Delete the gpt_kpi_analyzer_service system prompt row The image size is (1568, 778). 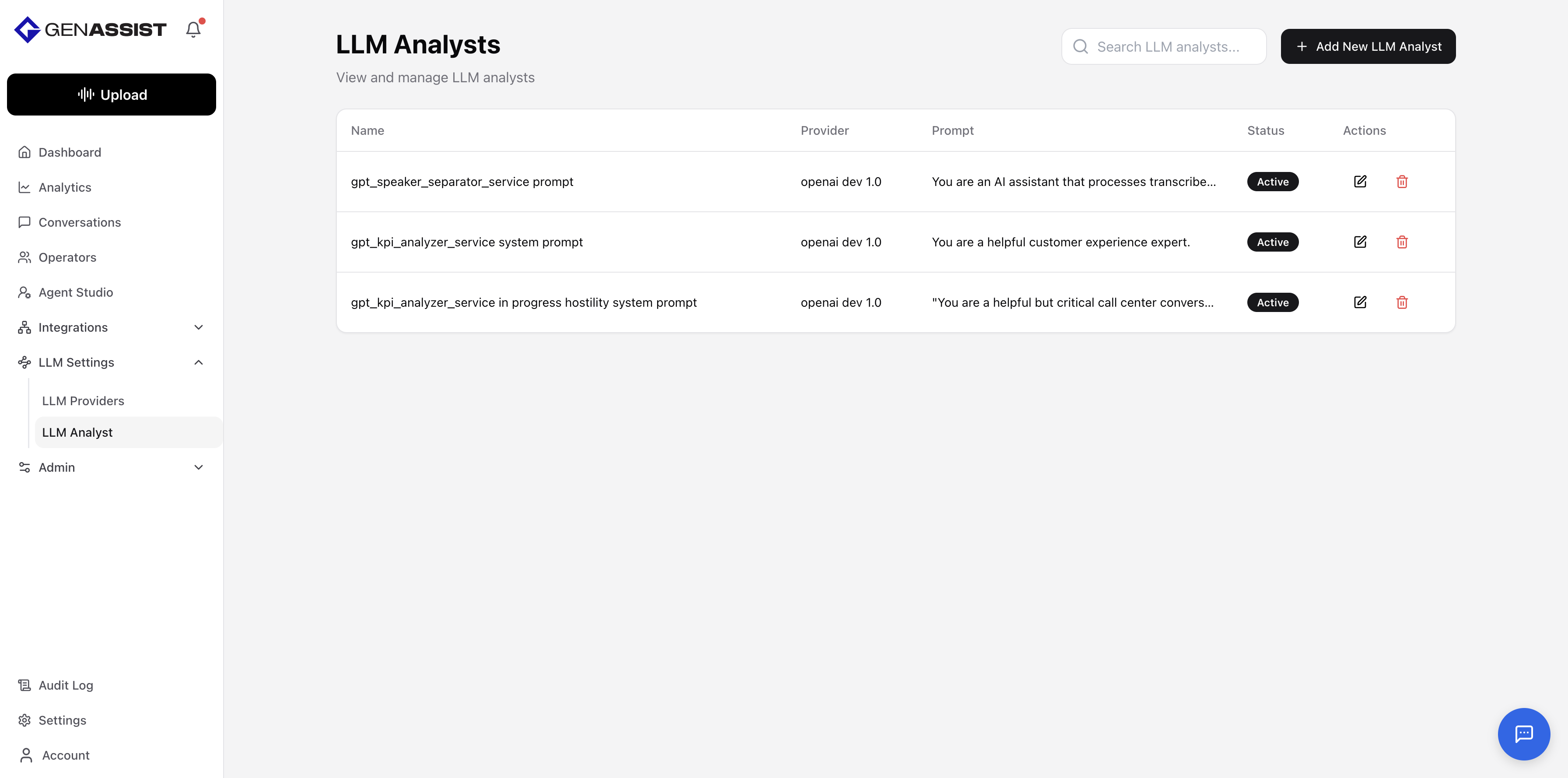1402,242
